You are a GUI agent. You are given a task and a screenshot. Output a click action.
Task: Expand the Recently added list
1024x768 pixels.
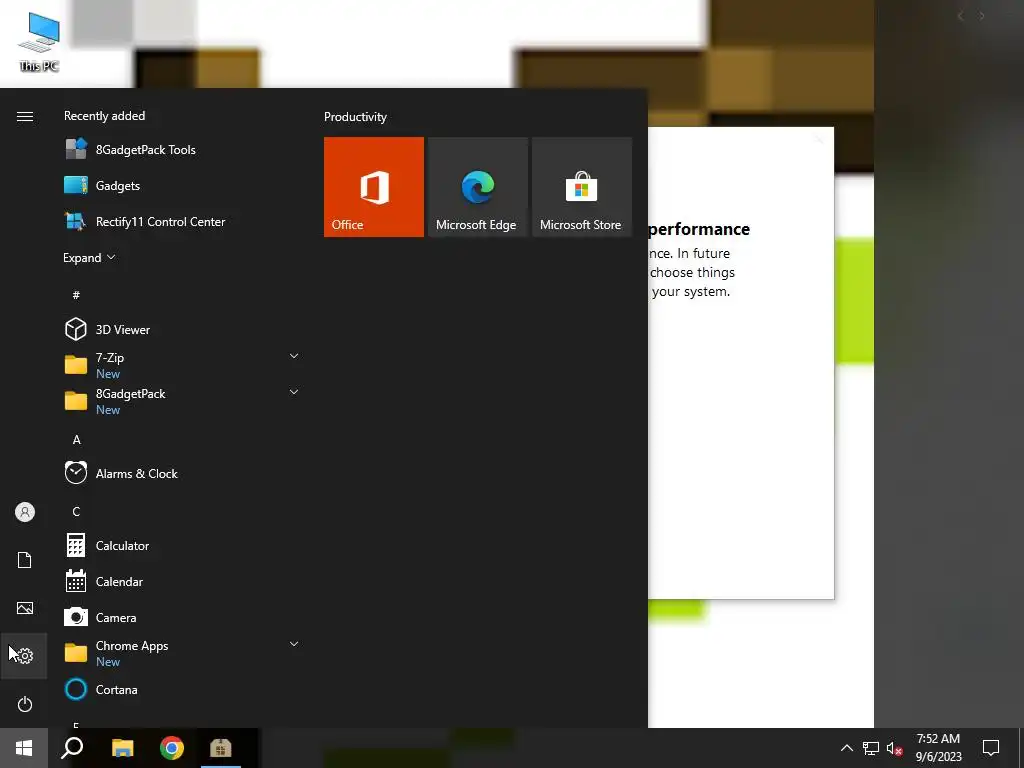click(x=89, y=257)
